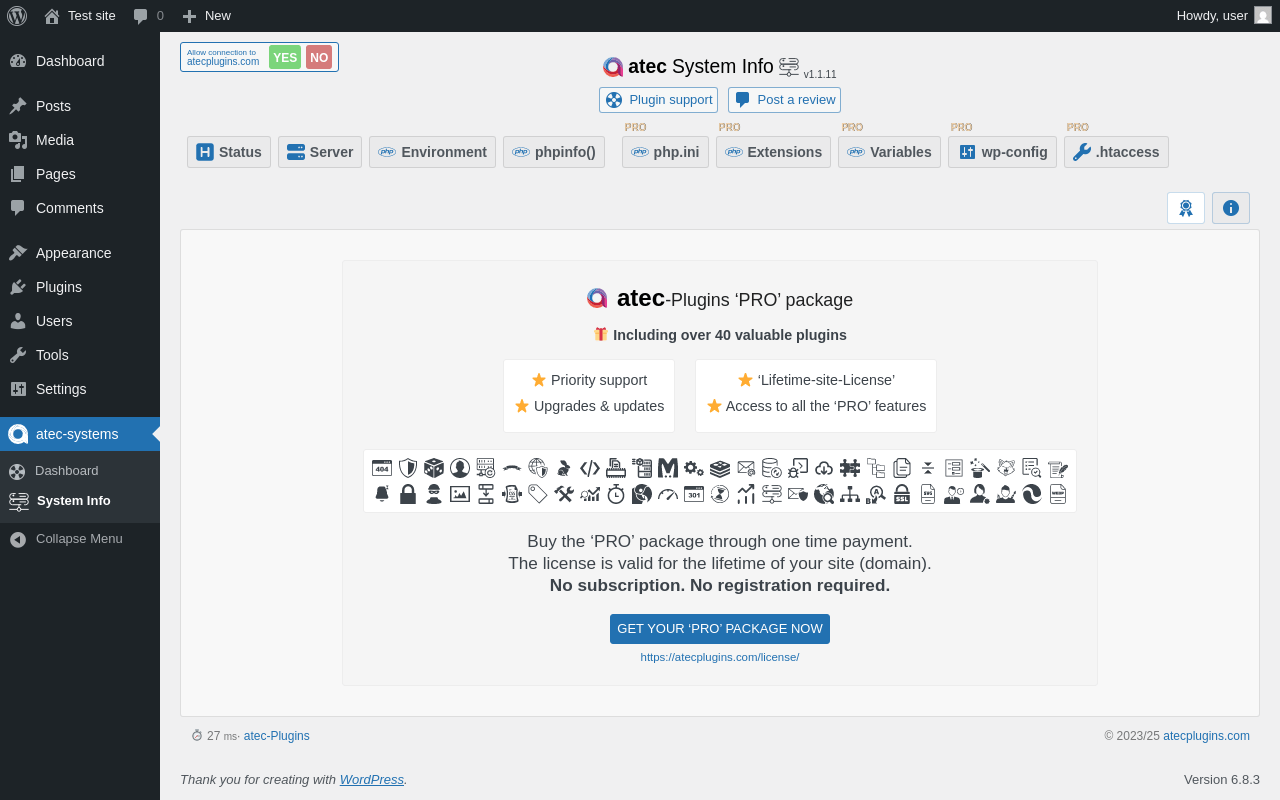Click the WebP file plugin icon
The width and height of the screenshot is (1280, 800).
[1058, 494]
